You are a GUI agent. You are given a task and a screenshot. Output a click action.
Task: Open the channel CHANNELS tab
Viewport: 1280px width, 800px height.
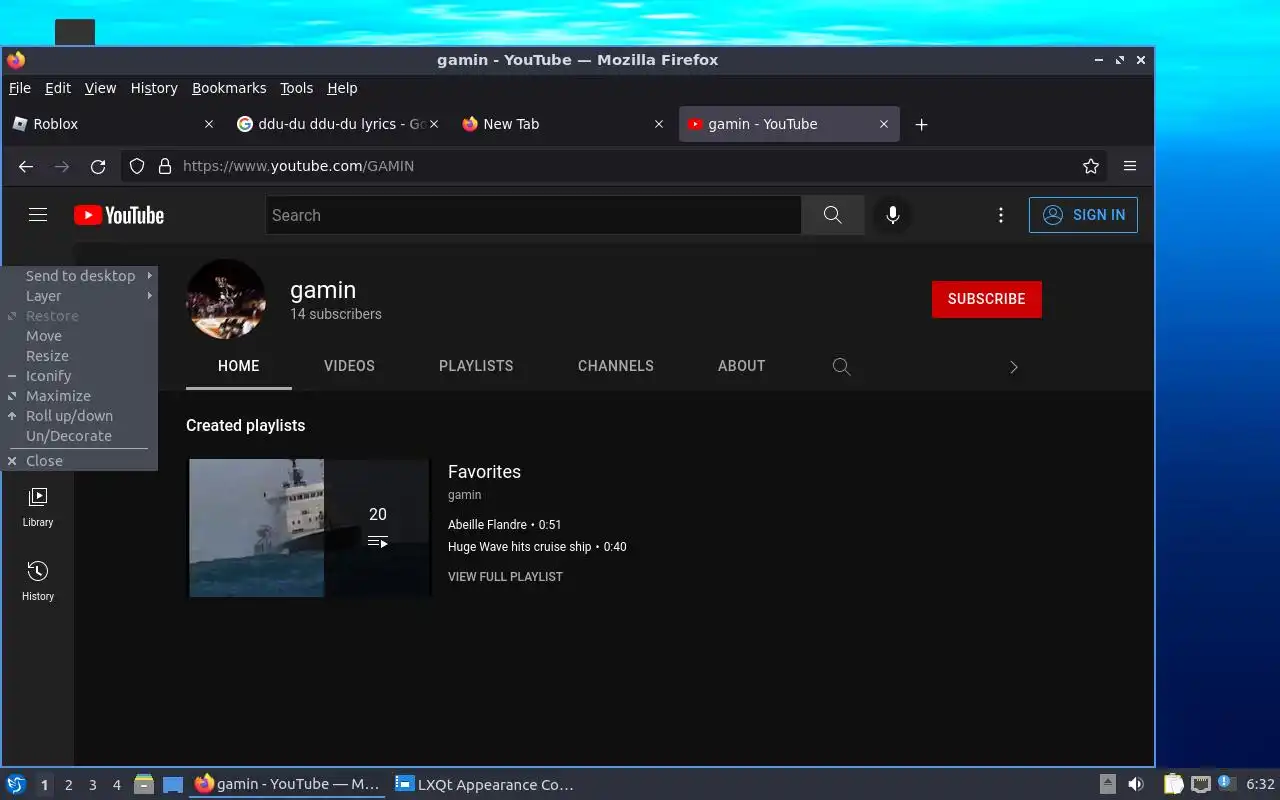[x=616, y=366]
